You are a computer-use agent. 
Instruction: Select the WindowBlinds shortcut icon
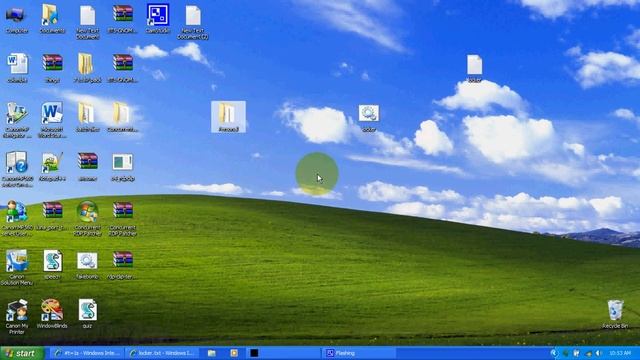52,313
